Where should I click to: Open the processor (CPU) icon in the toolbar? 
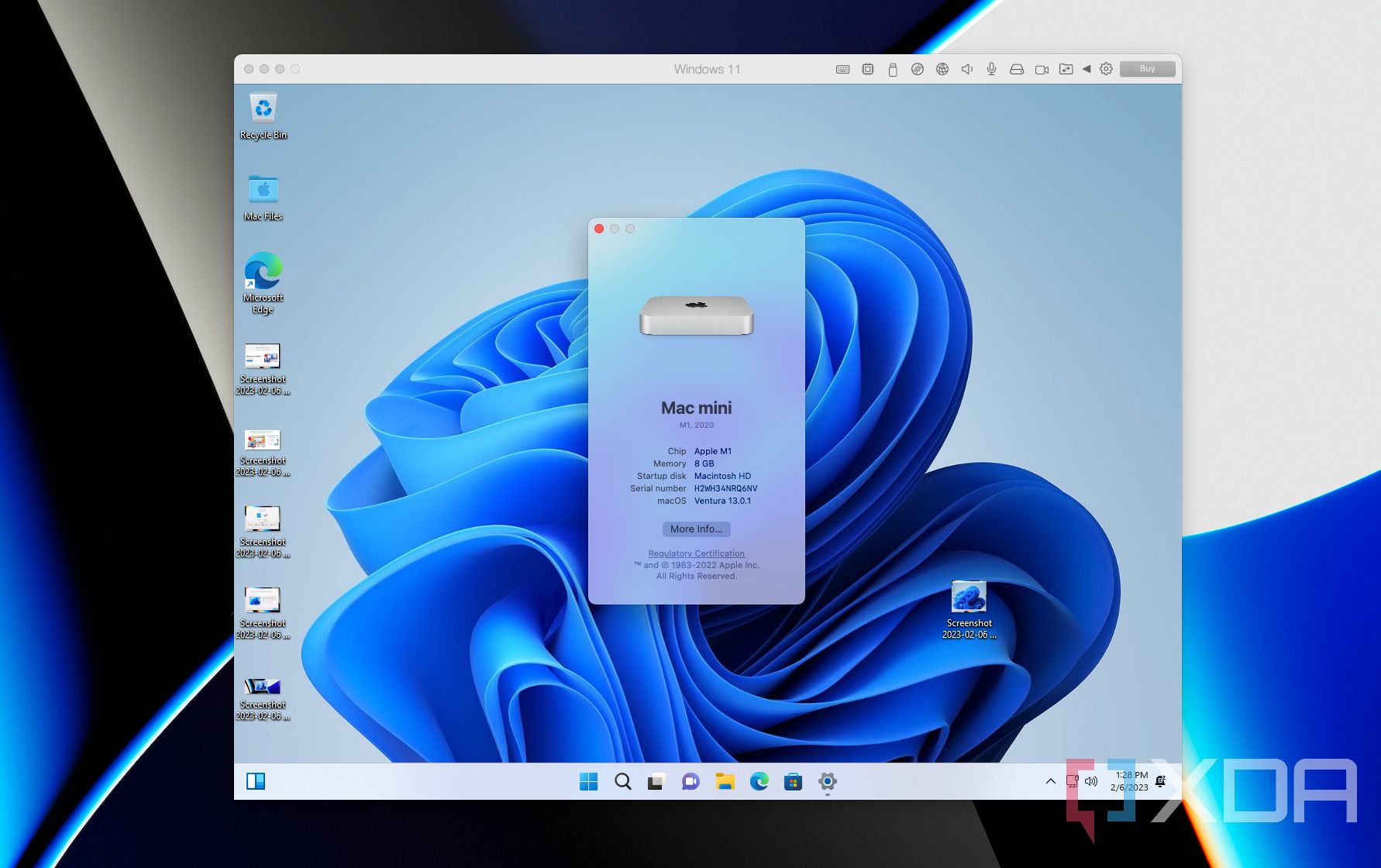pos(866,68)
